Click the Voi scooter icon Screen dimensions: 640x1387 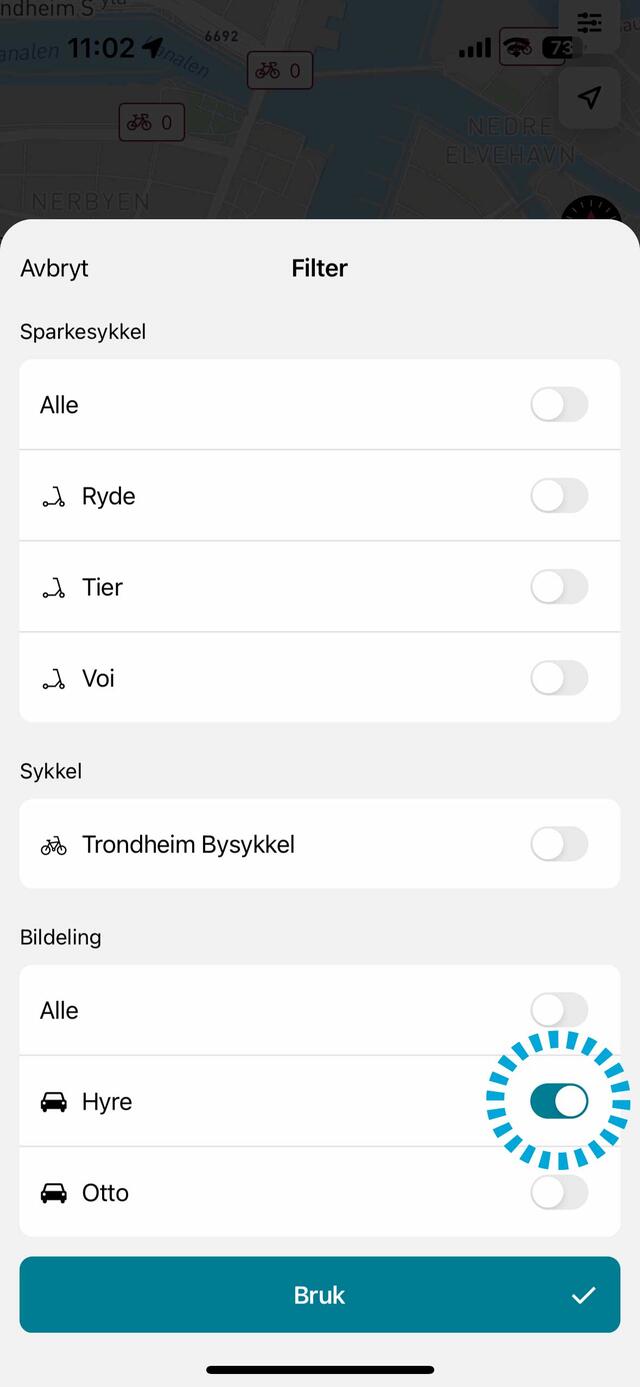[x=52, y=678]
